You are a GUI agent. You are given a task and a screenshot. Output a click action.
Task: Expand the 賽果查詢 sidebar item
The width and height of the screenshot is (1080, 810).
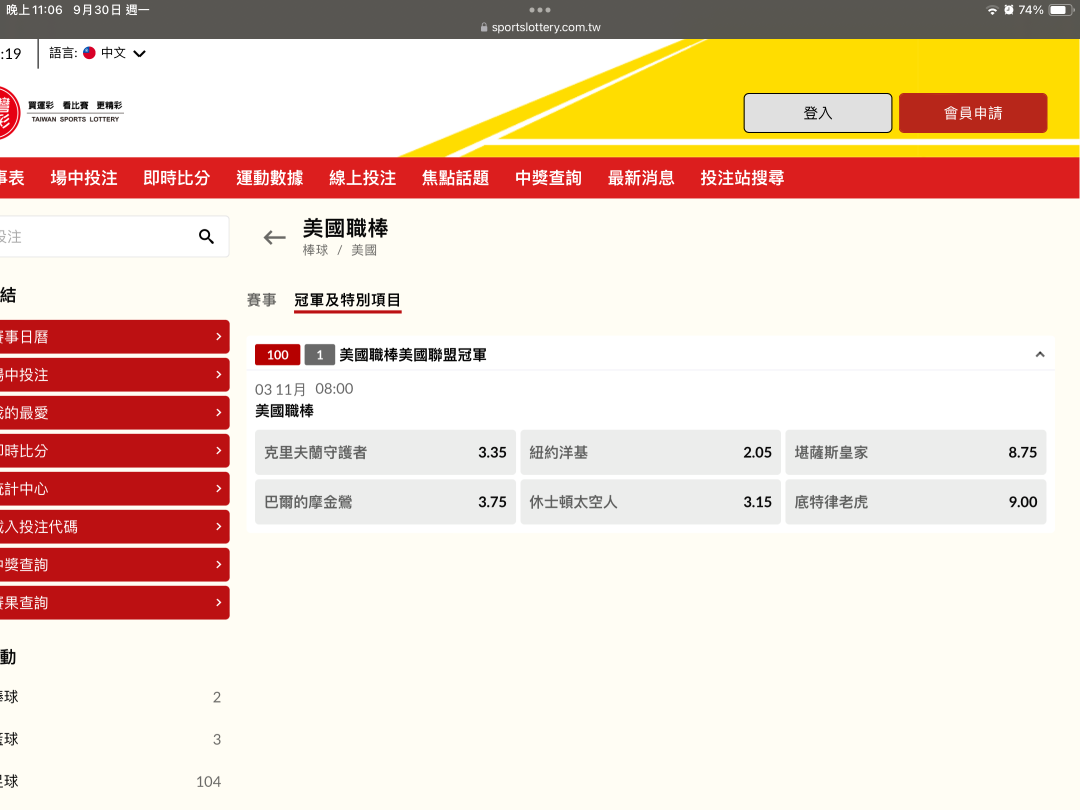(x=114, y=603)
